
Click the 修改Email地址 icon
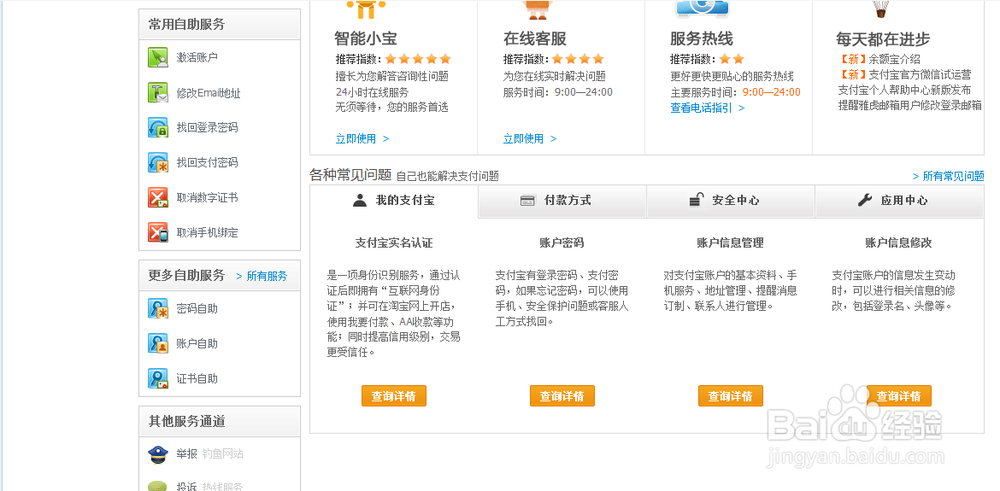tap(158, 92)
